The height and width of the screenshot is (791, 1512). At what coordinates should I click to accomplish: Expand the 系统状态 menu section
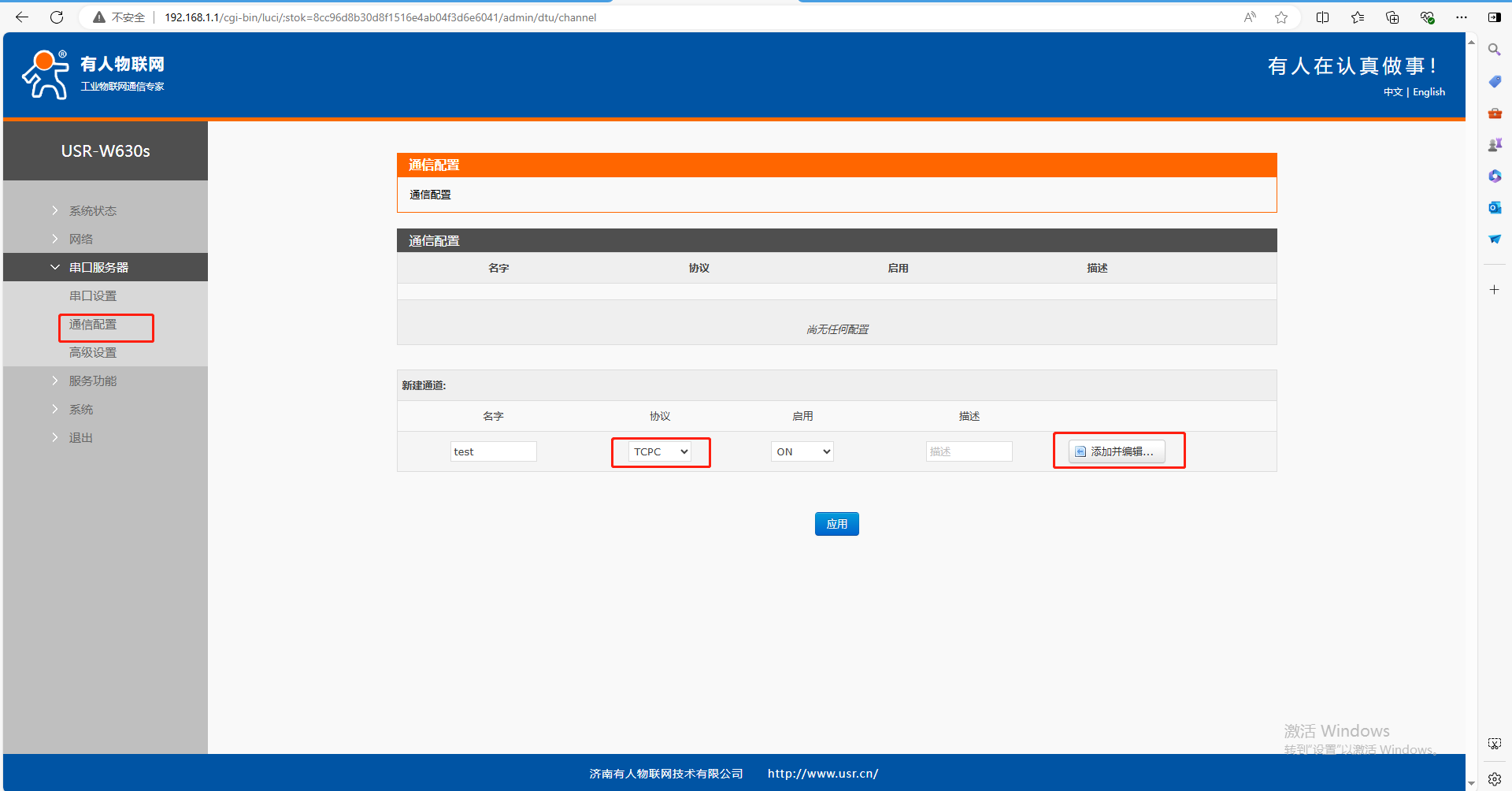tap(92, 210)
